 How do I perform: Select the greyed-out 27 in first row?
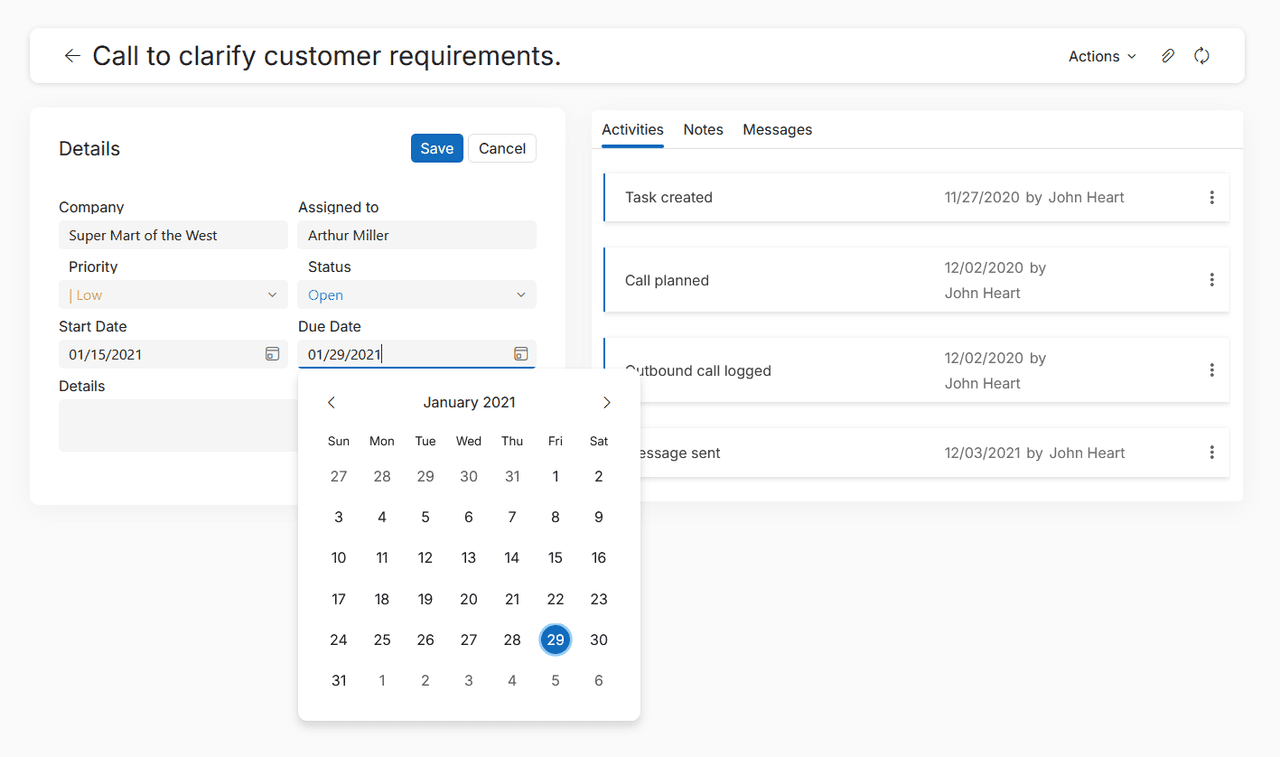click(x=339, y=476)
